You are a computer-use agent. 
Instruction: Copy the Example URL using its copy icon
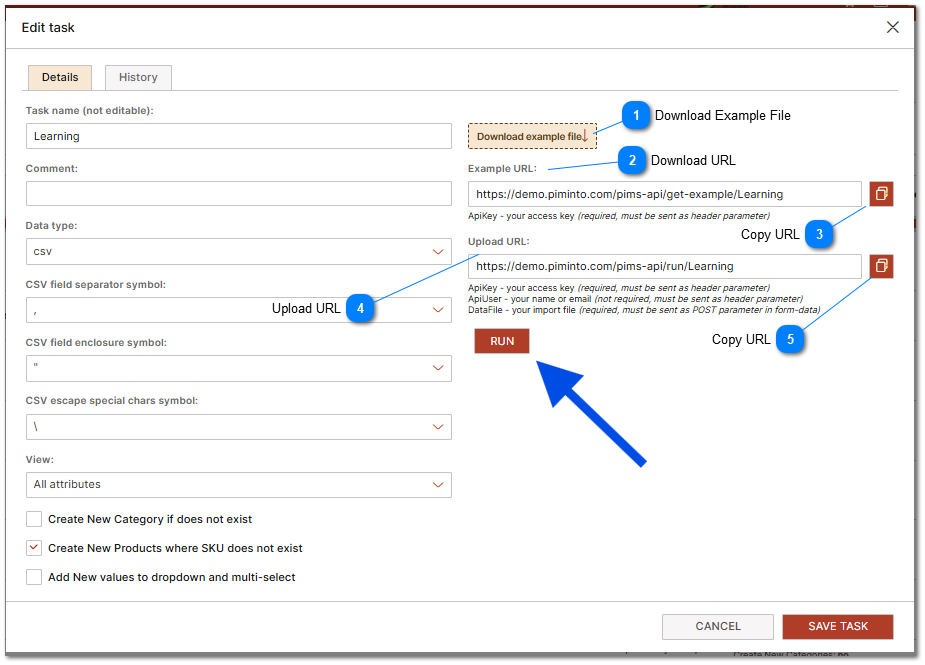pos(880,193)
